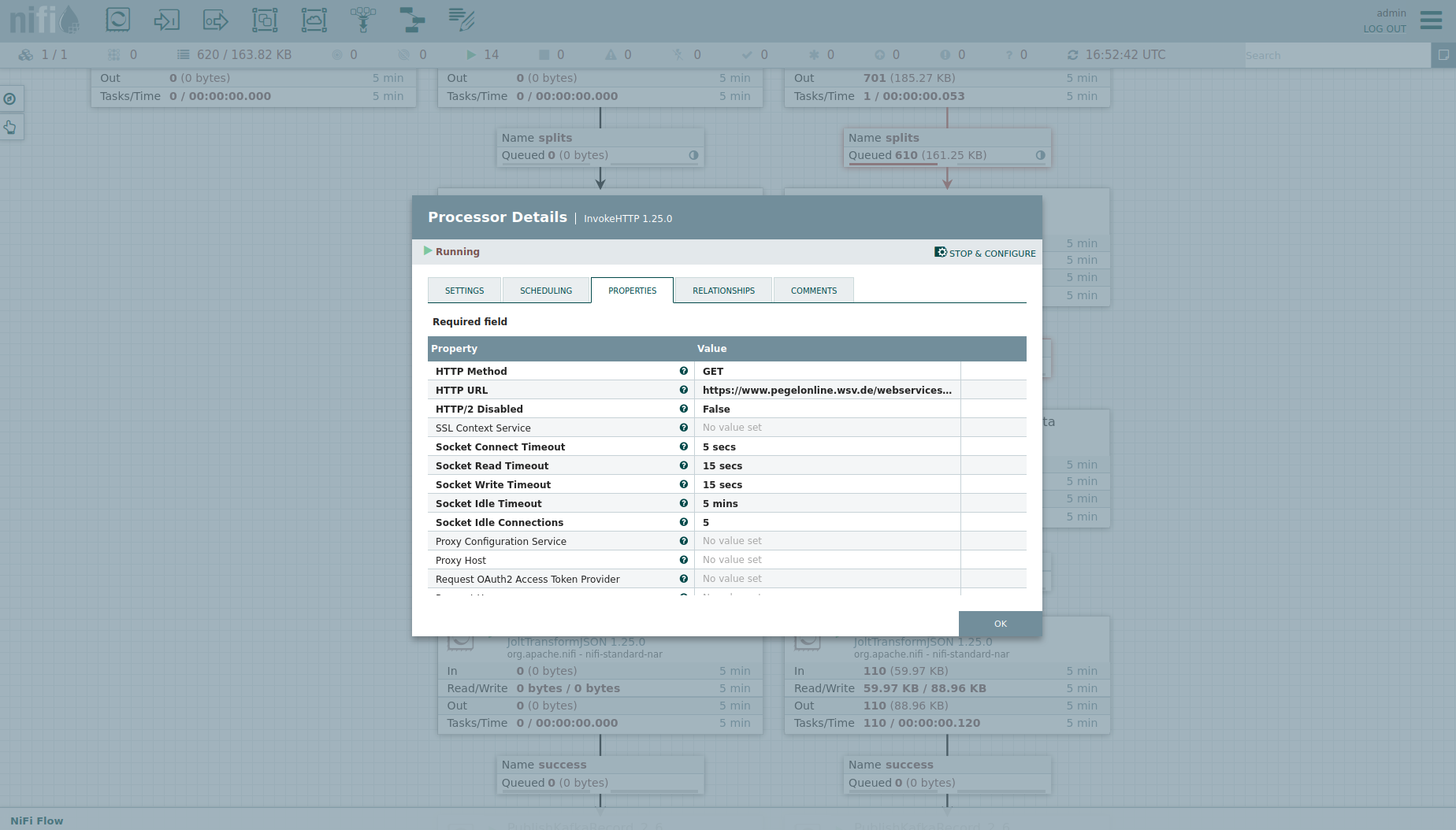Click the Search input field
Screen dimensions: 1456x830
click(1336, 55)
